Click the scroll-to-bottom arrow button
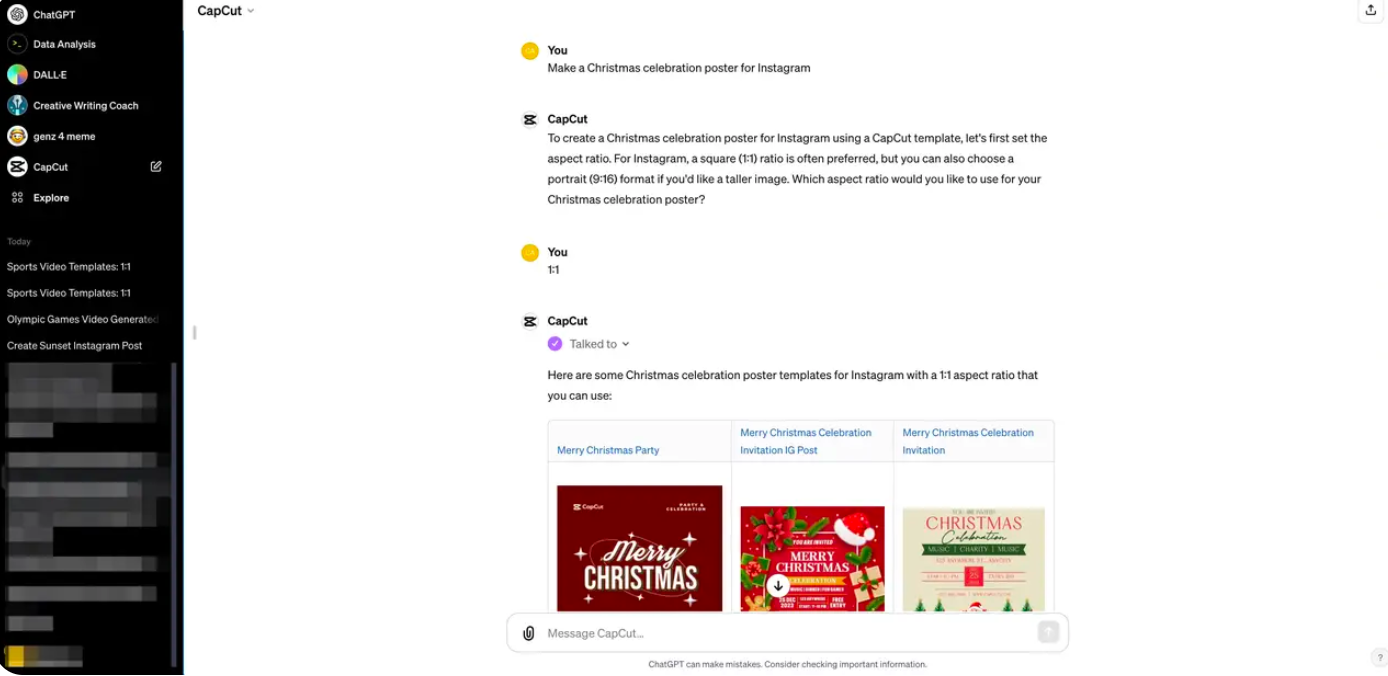Screen dimensions: 1388x676 778,585
